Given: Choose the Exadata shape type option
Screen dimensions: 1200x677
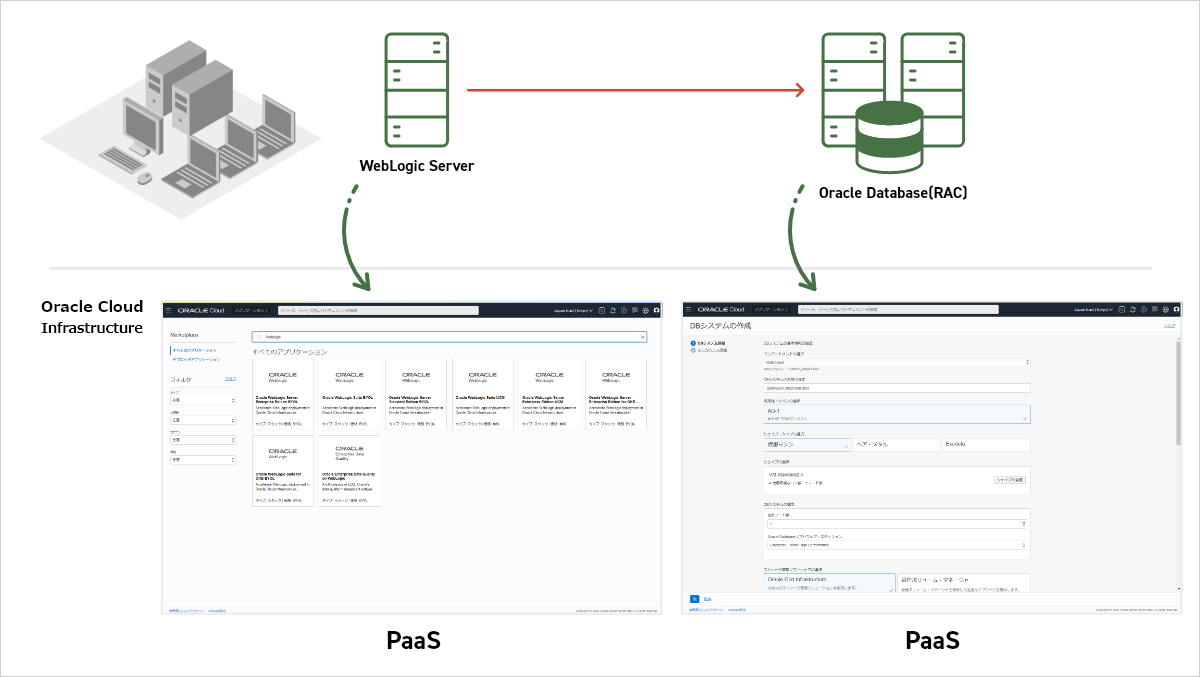Looking at the screenshot, I should [x=985, y=444].
